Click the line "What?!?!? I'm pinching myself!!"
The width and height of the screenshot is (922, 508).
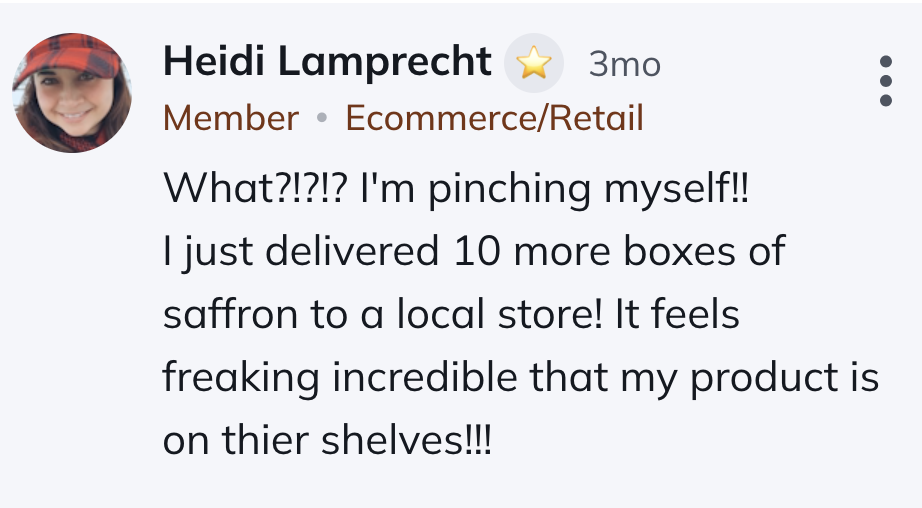pos(456,188)
